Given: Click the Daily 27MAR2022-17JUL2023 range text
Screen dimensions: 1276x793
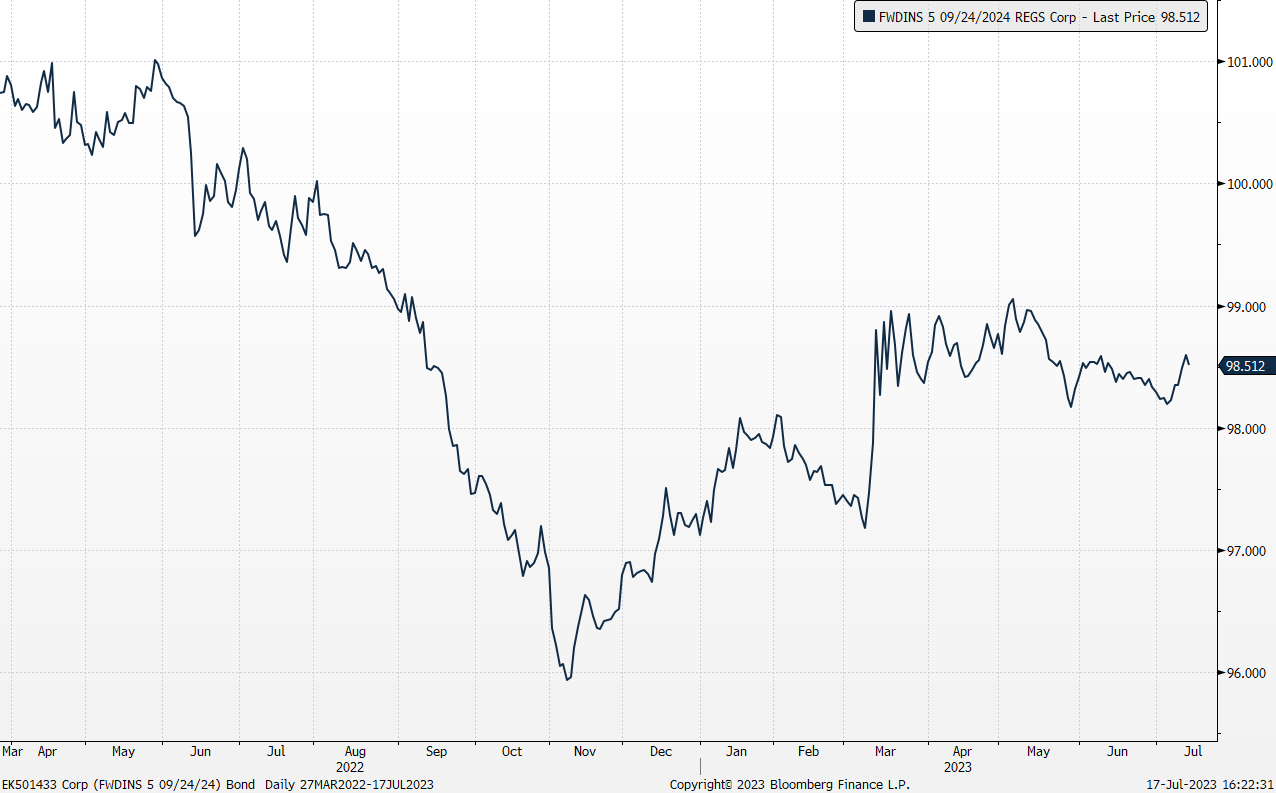Looking at the screenshot, I should click(349, 785).
